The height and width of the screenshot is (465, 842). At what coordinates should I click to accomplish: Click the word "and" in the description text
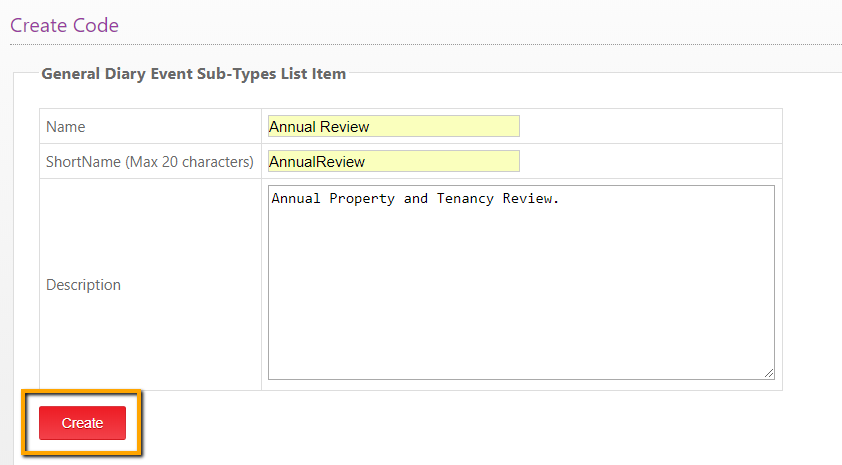[416, 198]
